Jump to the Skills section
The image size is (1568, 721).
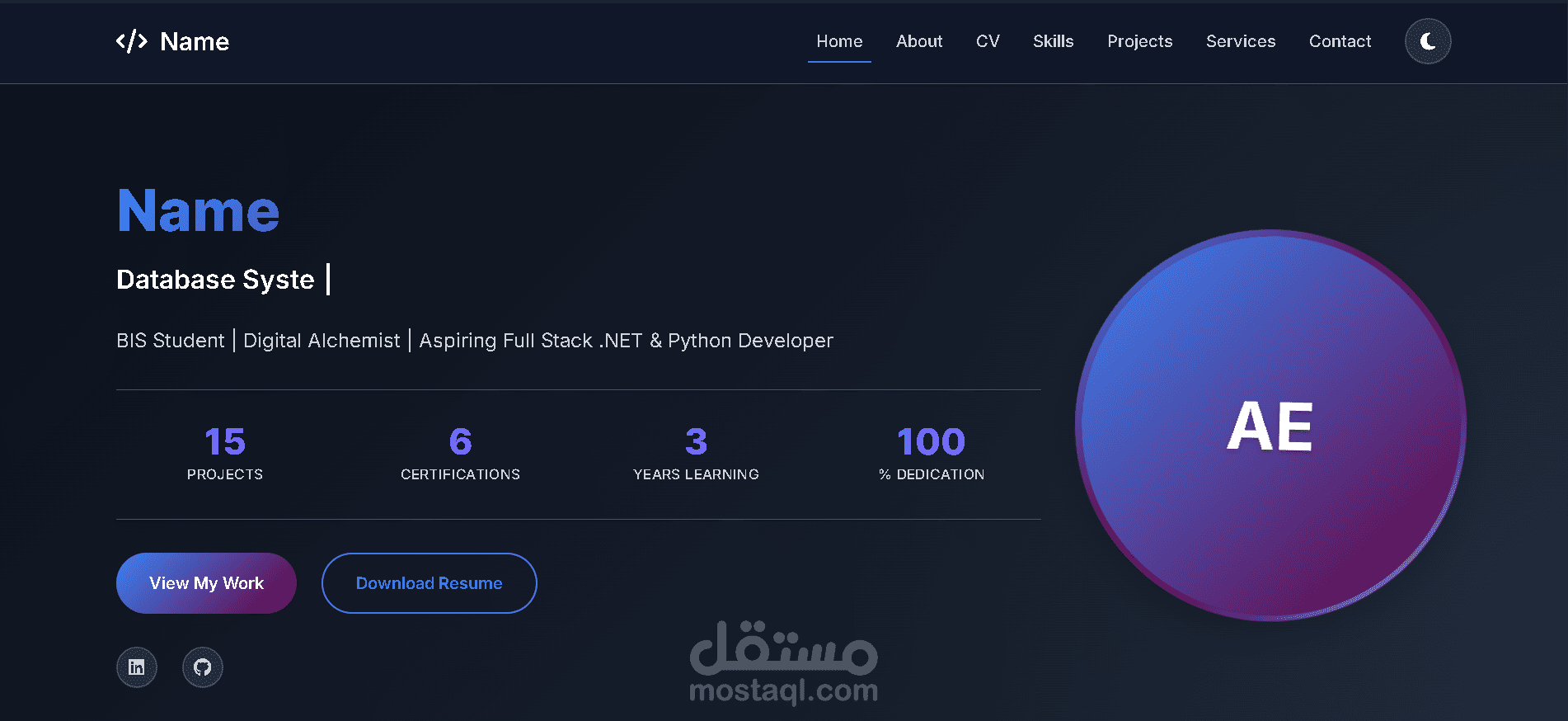tap(1053, 41)
